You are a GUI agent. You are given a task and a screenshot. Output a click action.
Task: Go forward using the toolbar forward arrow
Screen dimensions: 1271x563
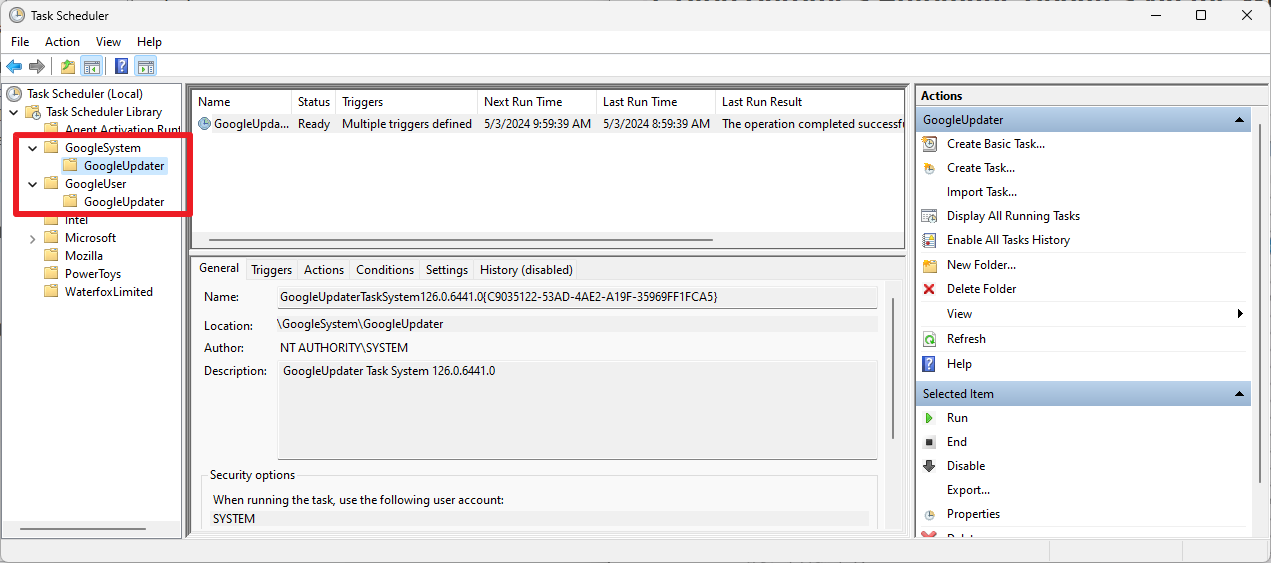coord(37,67)
